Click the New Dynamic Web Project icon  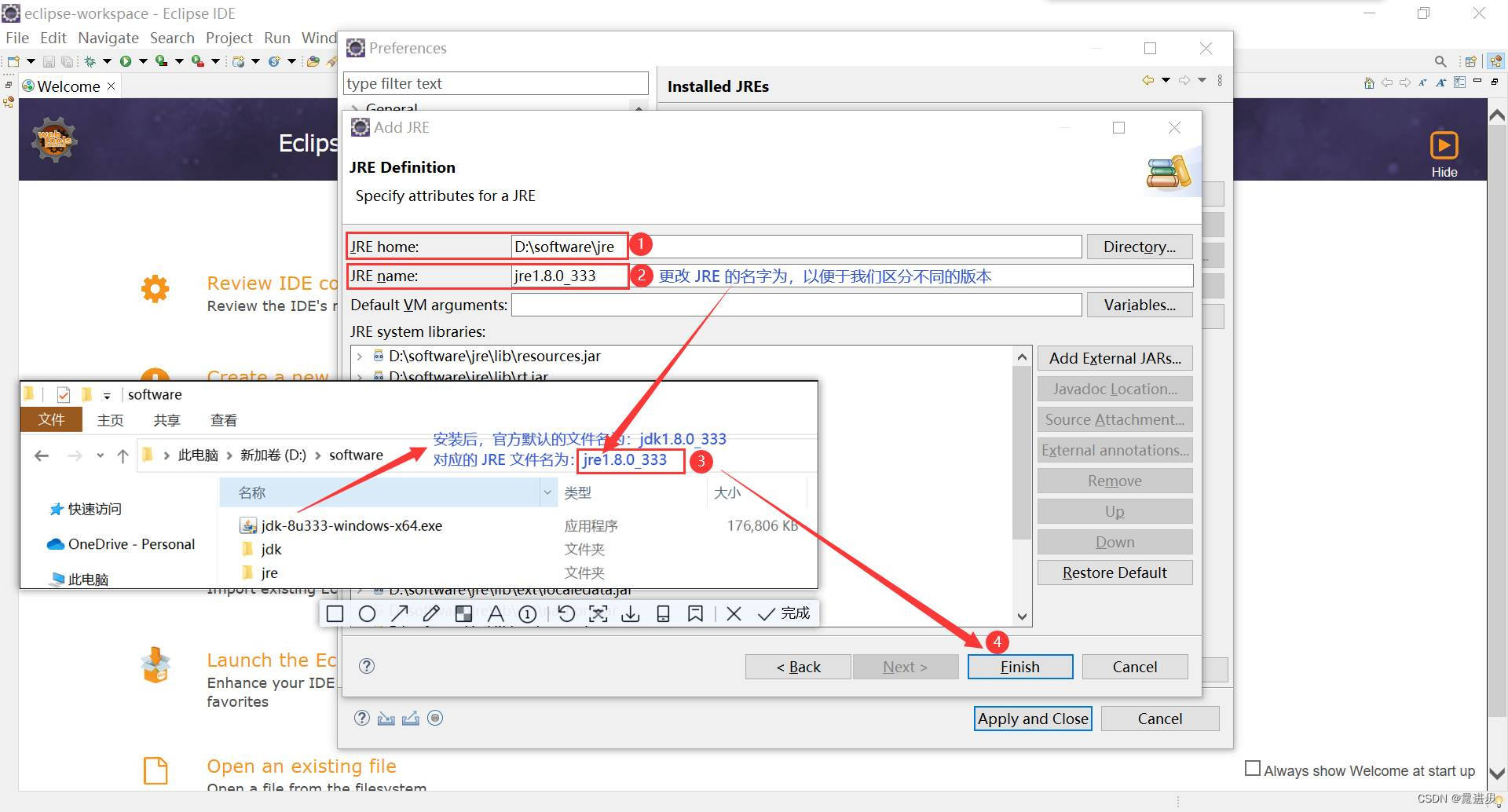[x=238, y=61]
